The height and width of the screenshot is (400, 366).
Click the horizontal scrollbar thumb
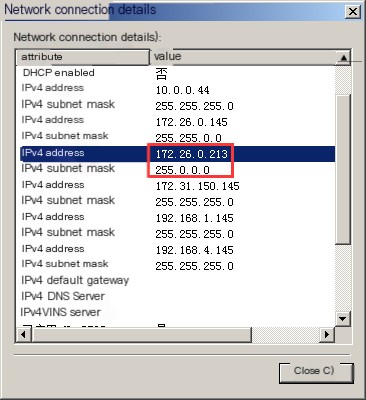(x=141, y=334)
